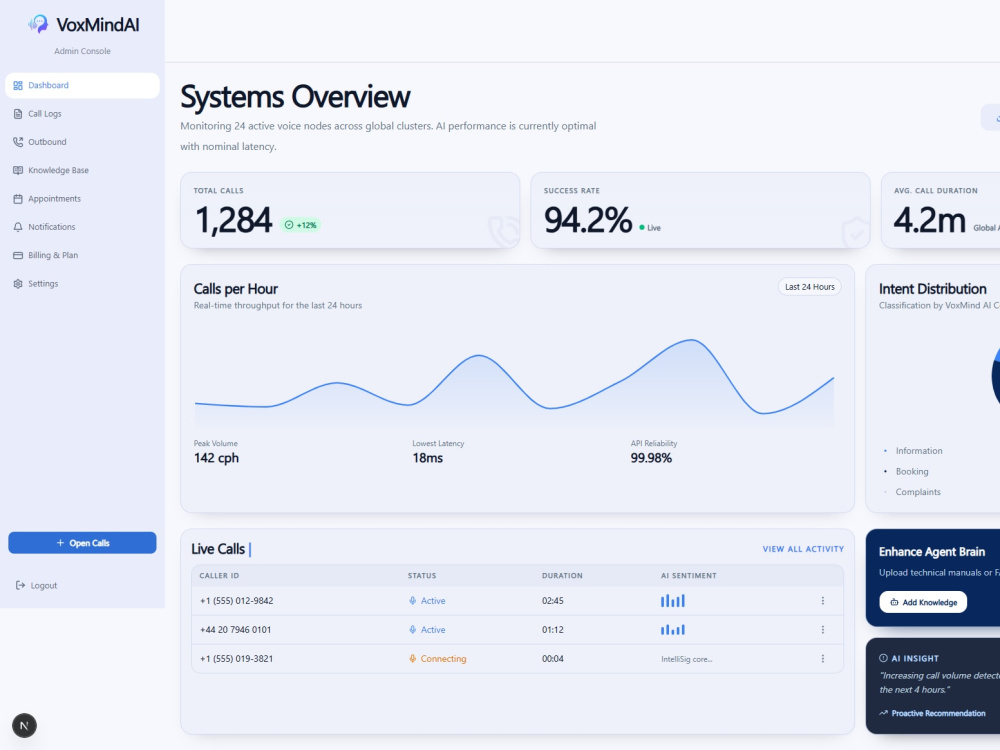Click caller ID +1 (555) 012-9842
1000x750 pixels.
pos(237,601)
